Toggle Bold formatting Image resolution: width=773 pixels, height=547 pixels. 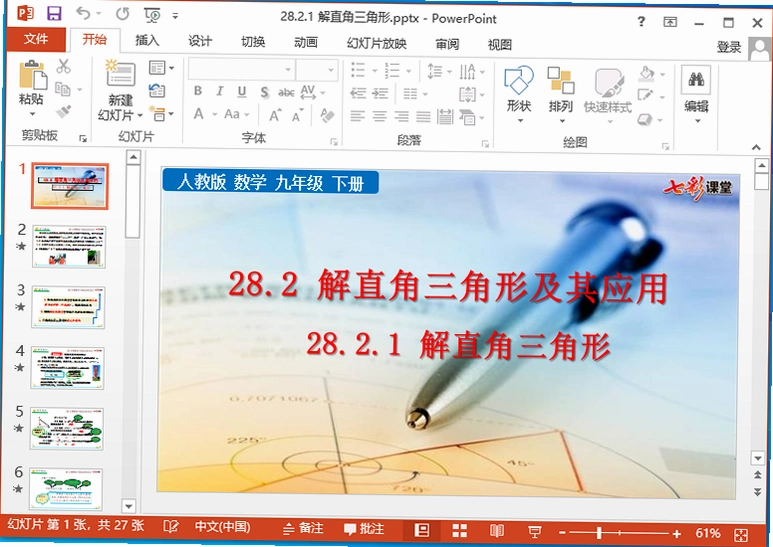pos(198,91)
